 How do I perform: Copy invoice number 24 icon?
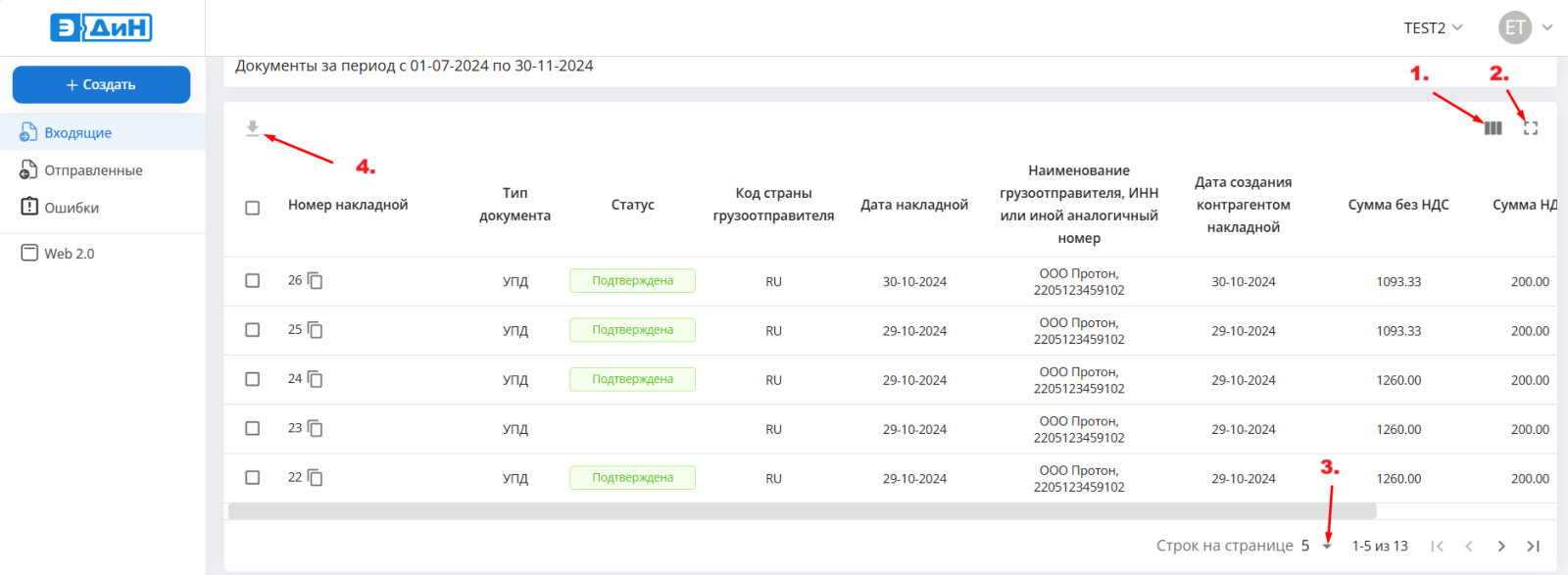(316, 379)
